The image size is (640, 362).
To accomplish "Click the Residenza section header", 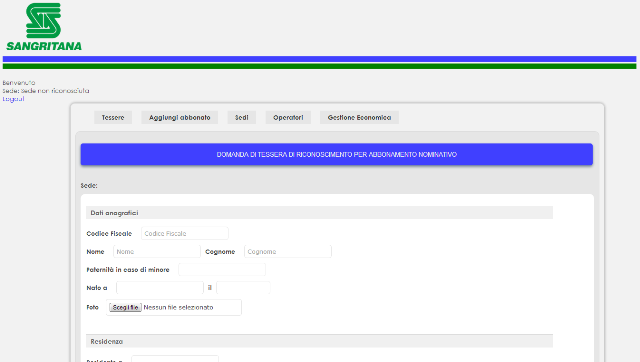I will click(319, 341).
